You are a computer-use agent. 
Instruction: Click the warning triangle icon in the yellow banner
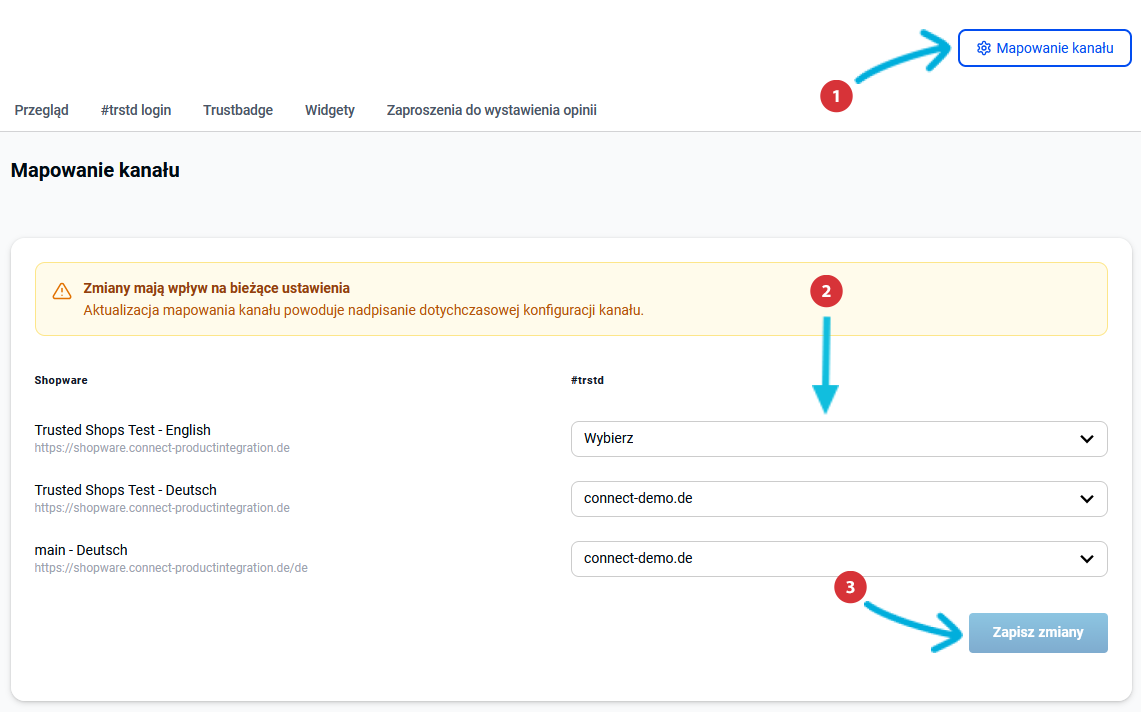coord(62,291)
